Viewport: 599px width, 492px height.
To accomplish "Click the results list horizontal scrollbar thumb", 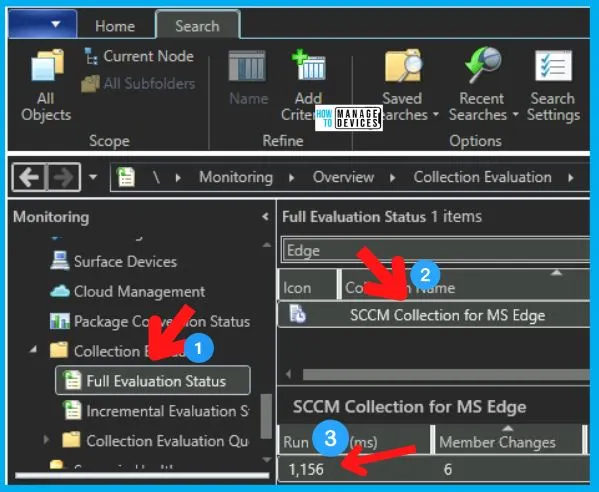I will pos(446,374).
